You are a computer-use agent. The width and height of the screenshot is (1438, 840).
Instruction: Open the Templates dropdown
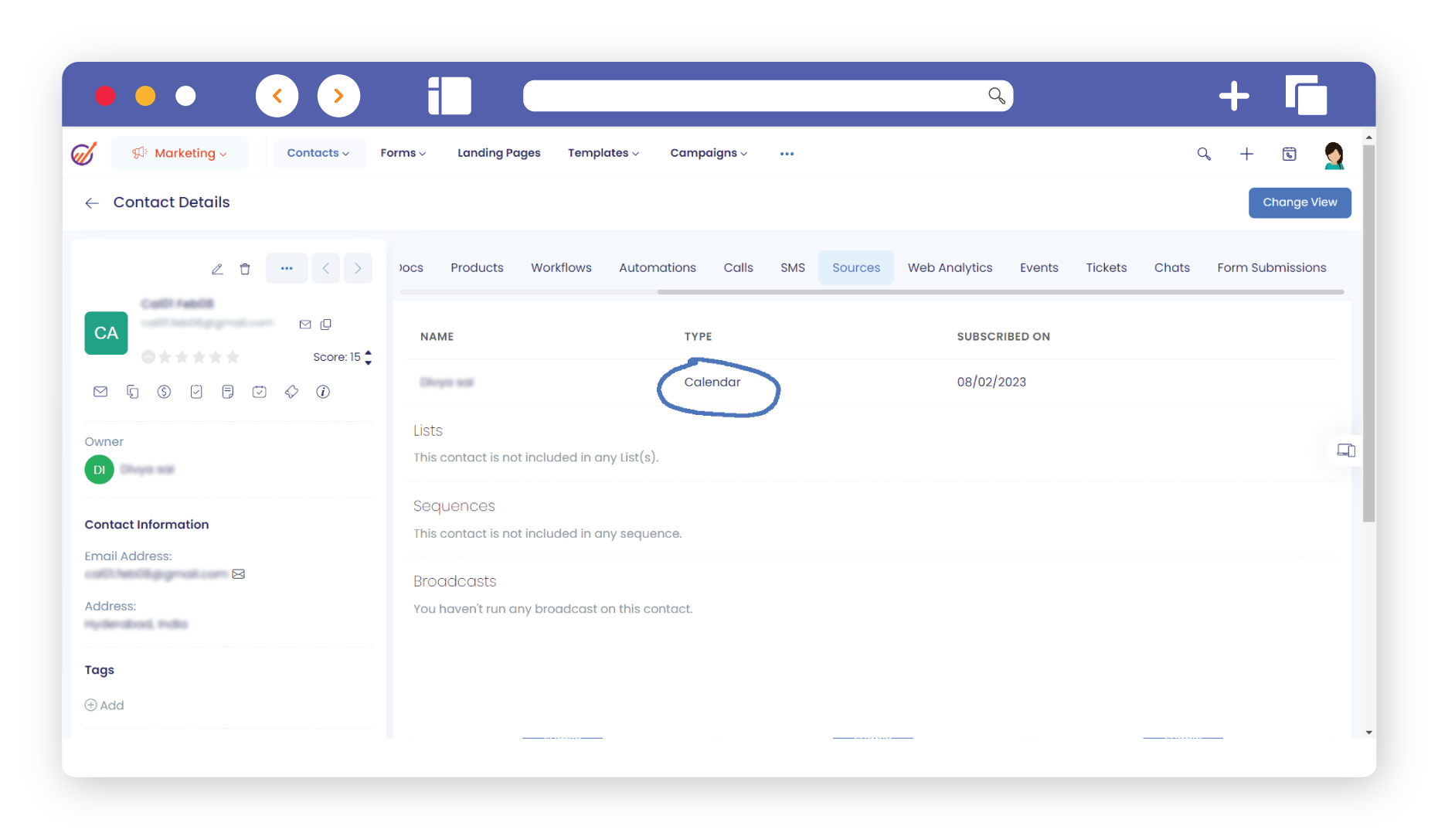[x=603, y=153]
